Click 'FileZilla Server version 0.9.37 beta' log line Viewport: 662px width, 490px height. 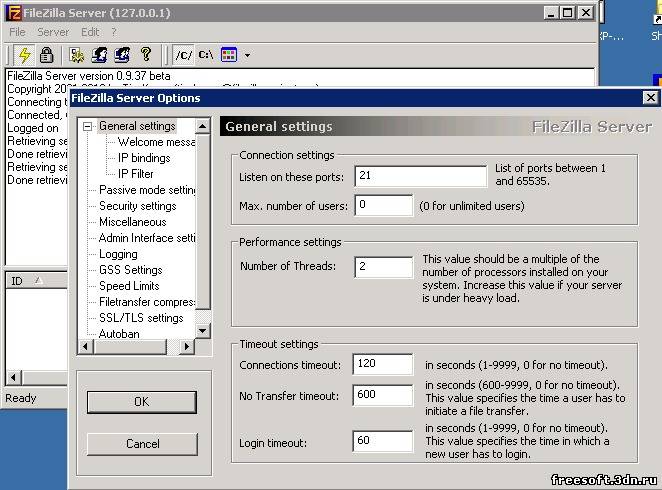[89, 76]
